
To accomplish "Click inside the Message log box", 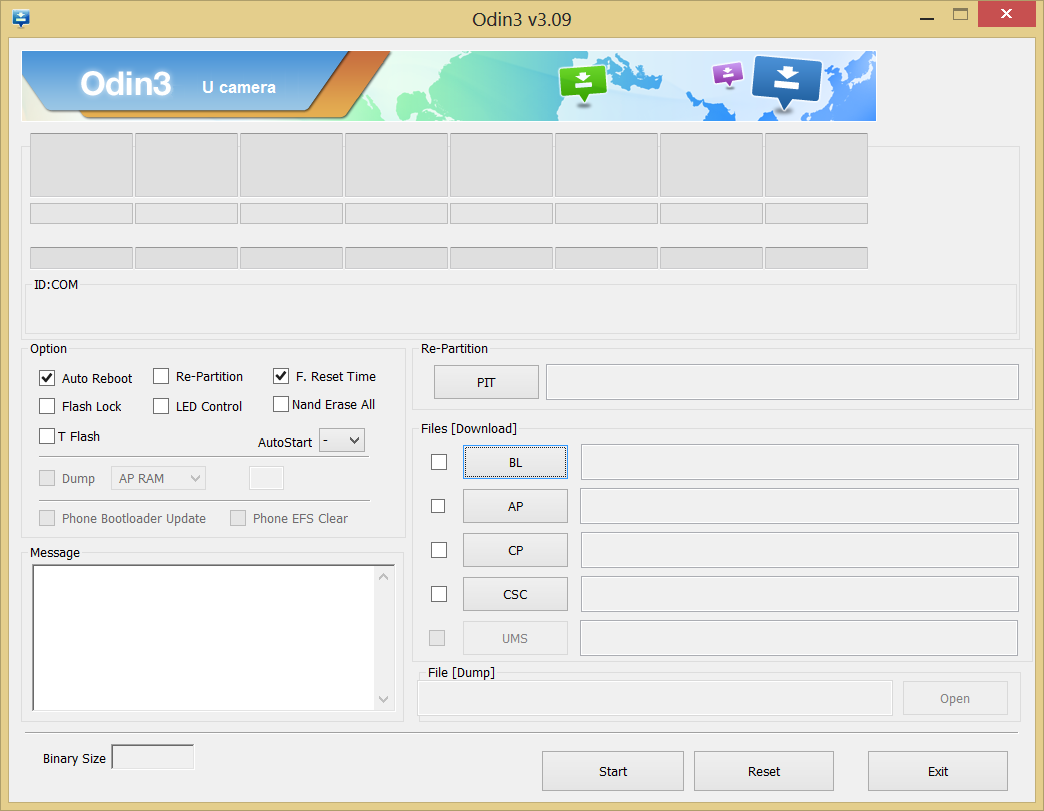I will [x=204, y=638].
